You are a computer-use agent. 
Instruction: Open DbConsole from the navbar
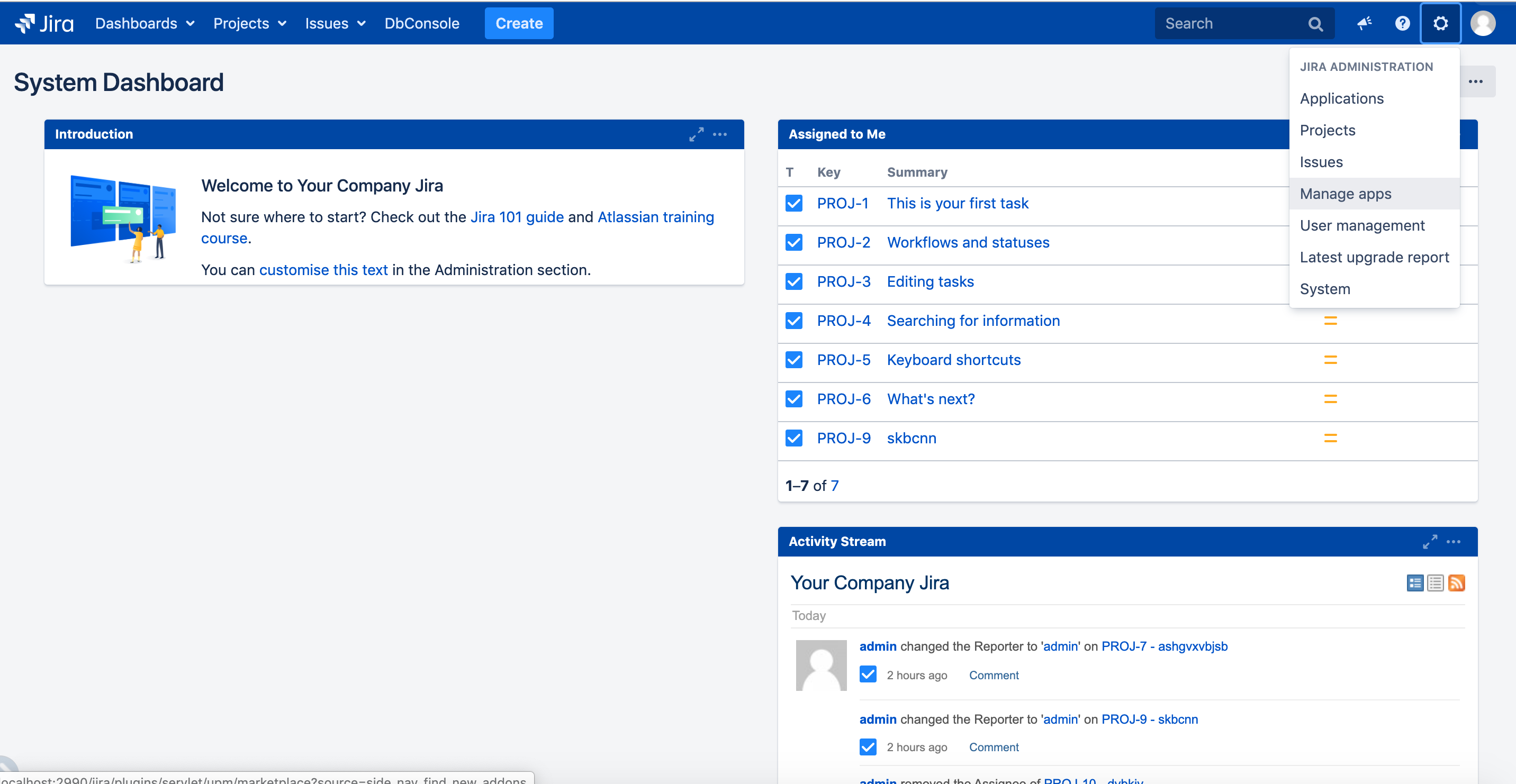[421, 23]
